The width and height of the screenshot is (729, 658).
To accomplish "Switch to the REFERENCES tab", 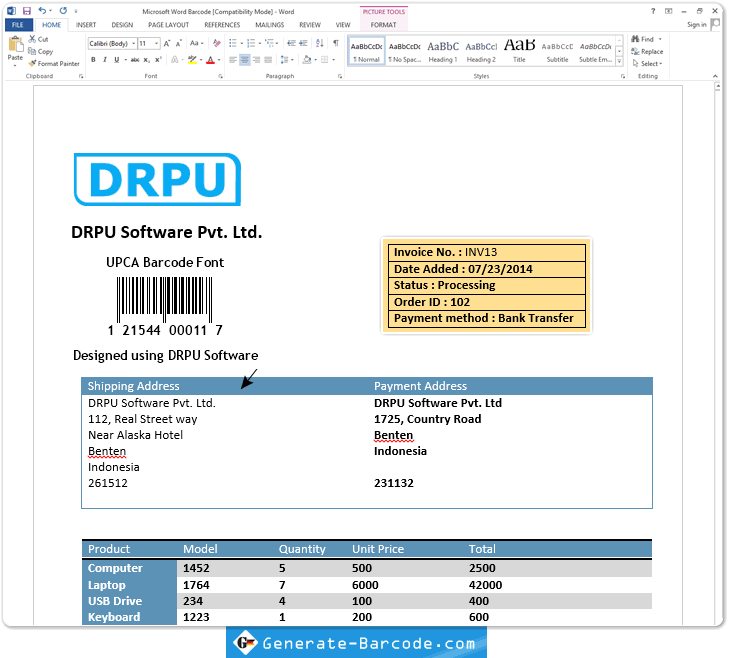I will 222,25.
